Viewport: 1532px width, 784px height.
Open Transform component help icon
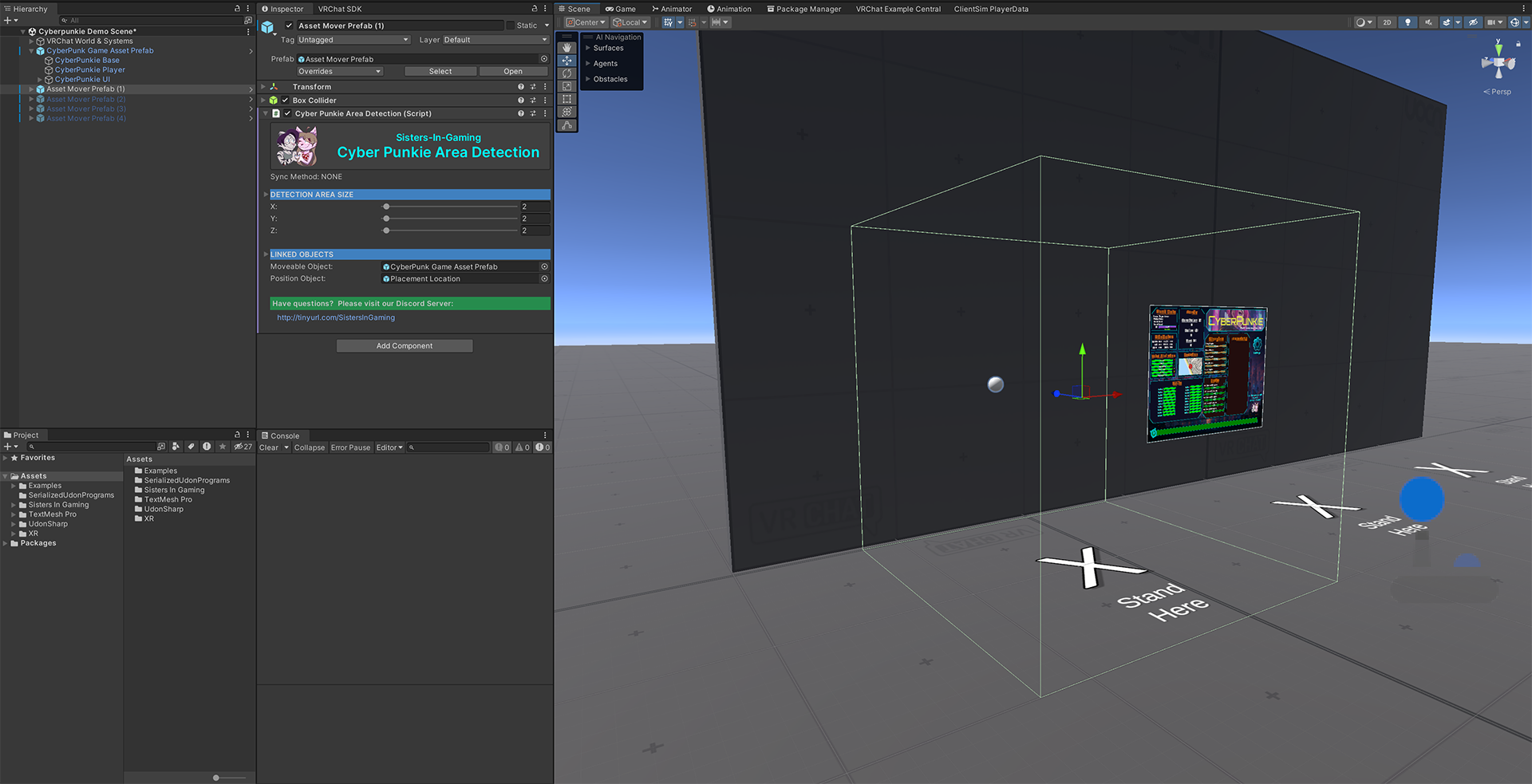[521, 87]
